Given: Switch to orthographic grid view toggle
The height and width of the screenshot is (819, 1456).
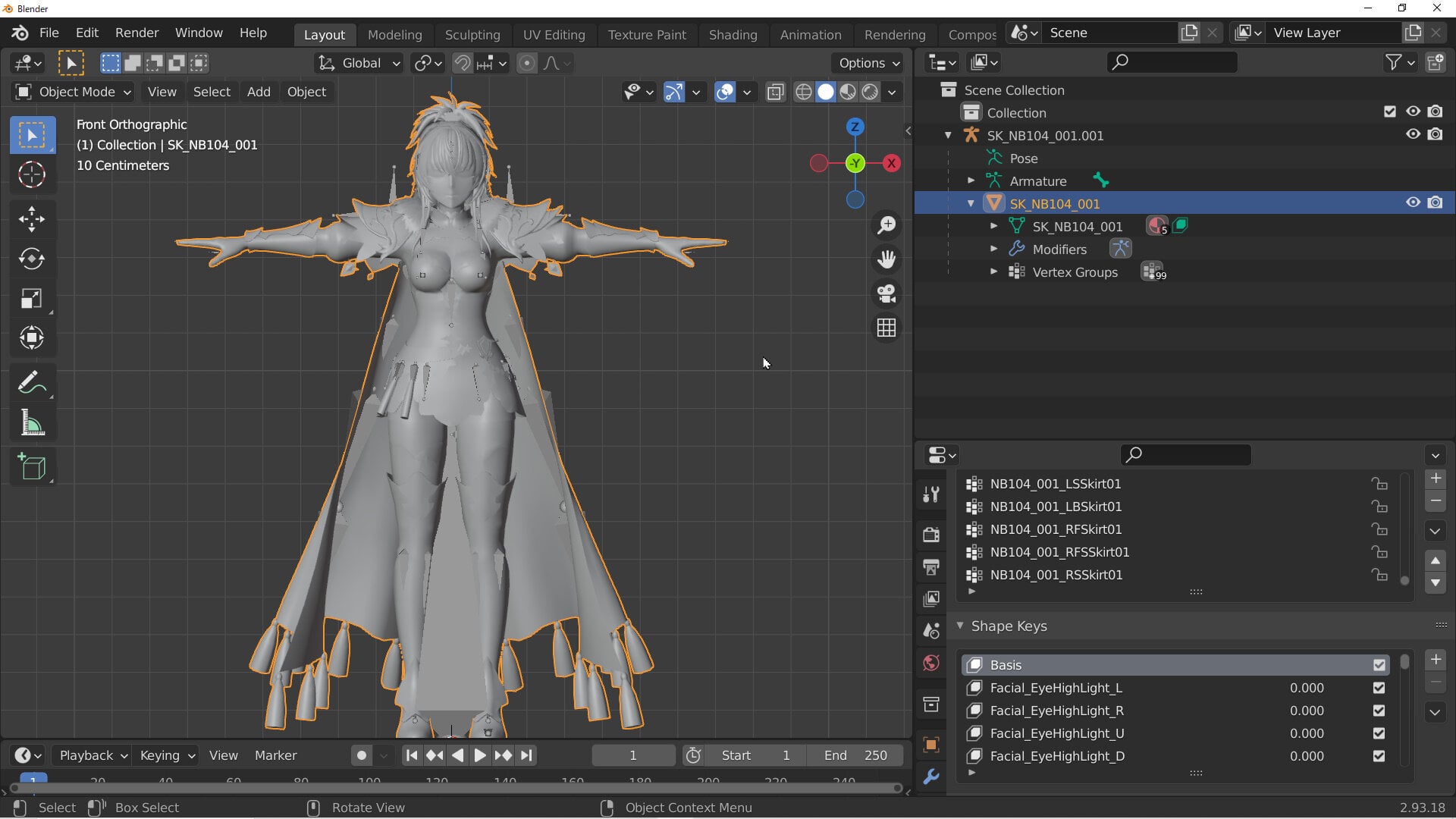Looking at the screenshot, I should tap(886, 328).
